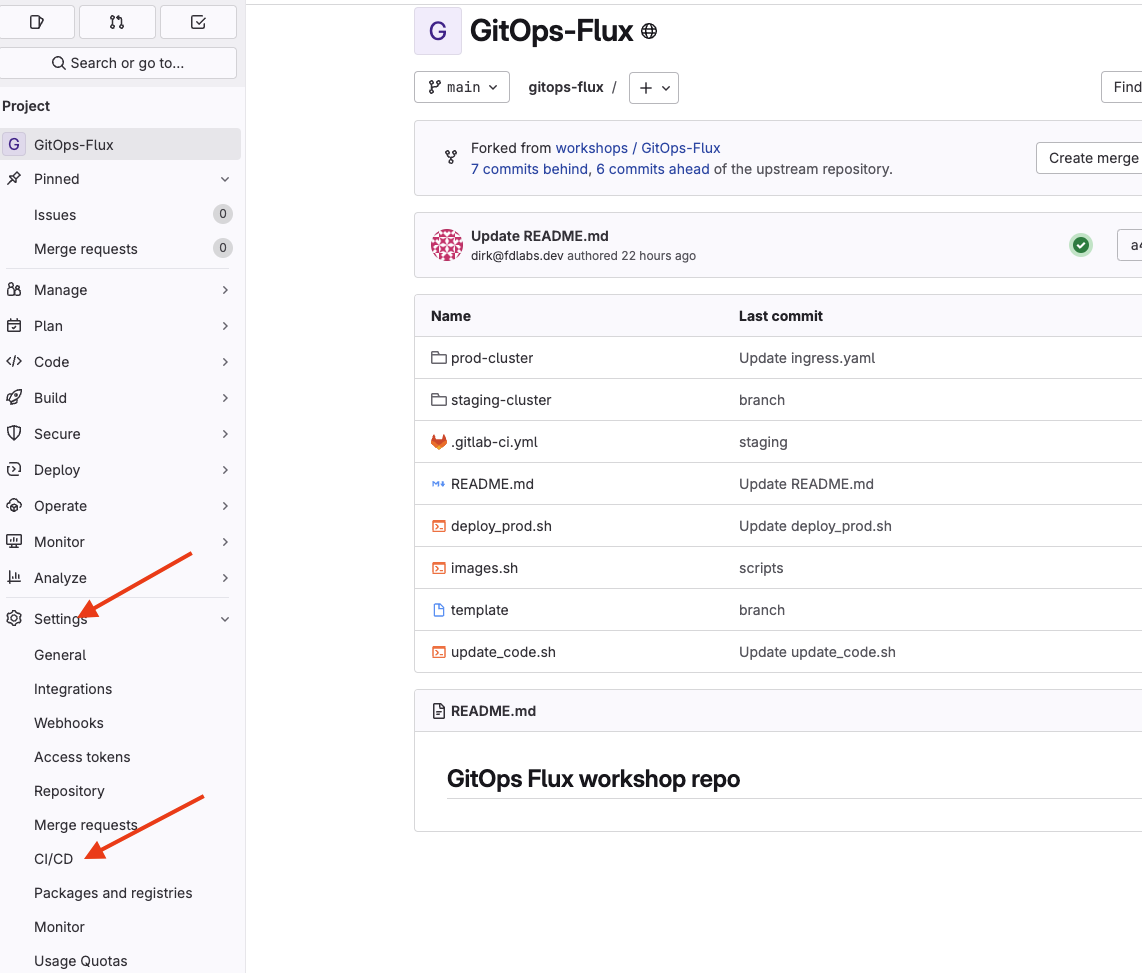The width and height of the screenshot is (1142, 973).
Task: Click the 6 commits ahead link
Action: coord(653,169)
